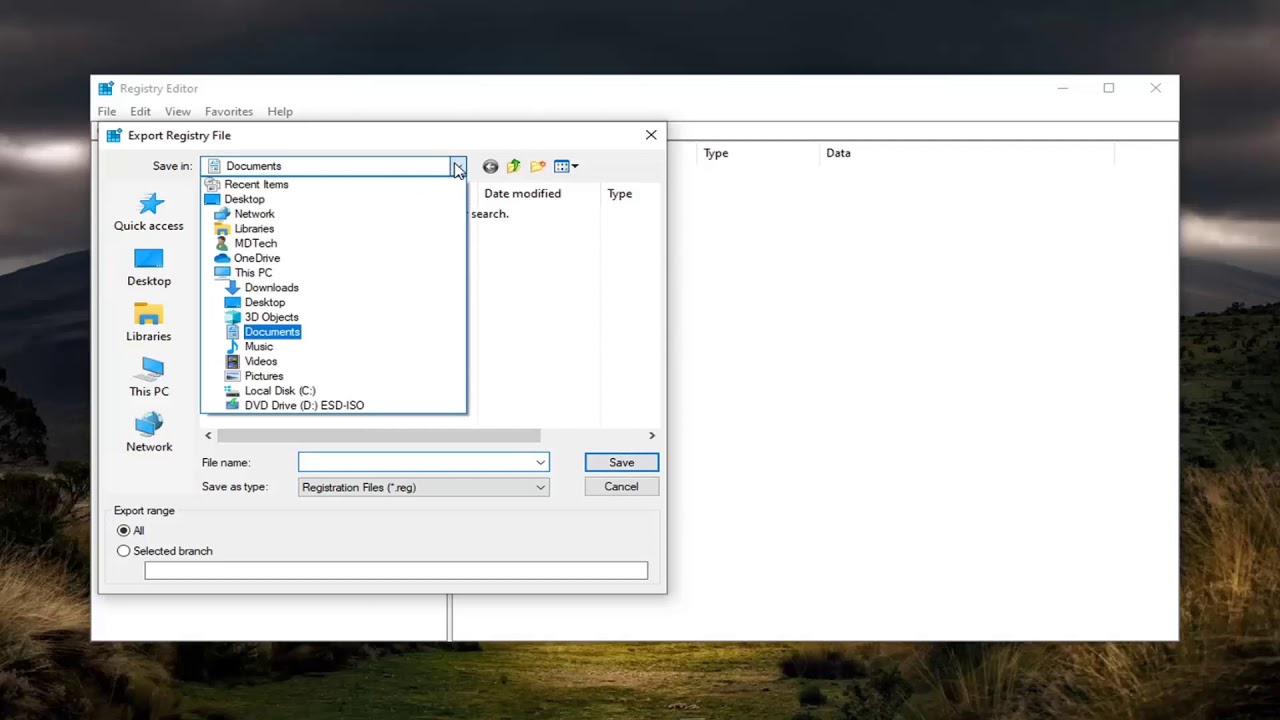The image size is (1280, 720).
Task: Select the Selected branch radio button
Action: pyautogui.click(x=124, y=551)
